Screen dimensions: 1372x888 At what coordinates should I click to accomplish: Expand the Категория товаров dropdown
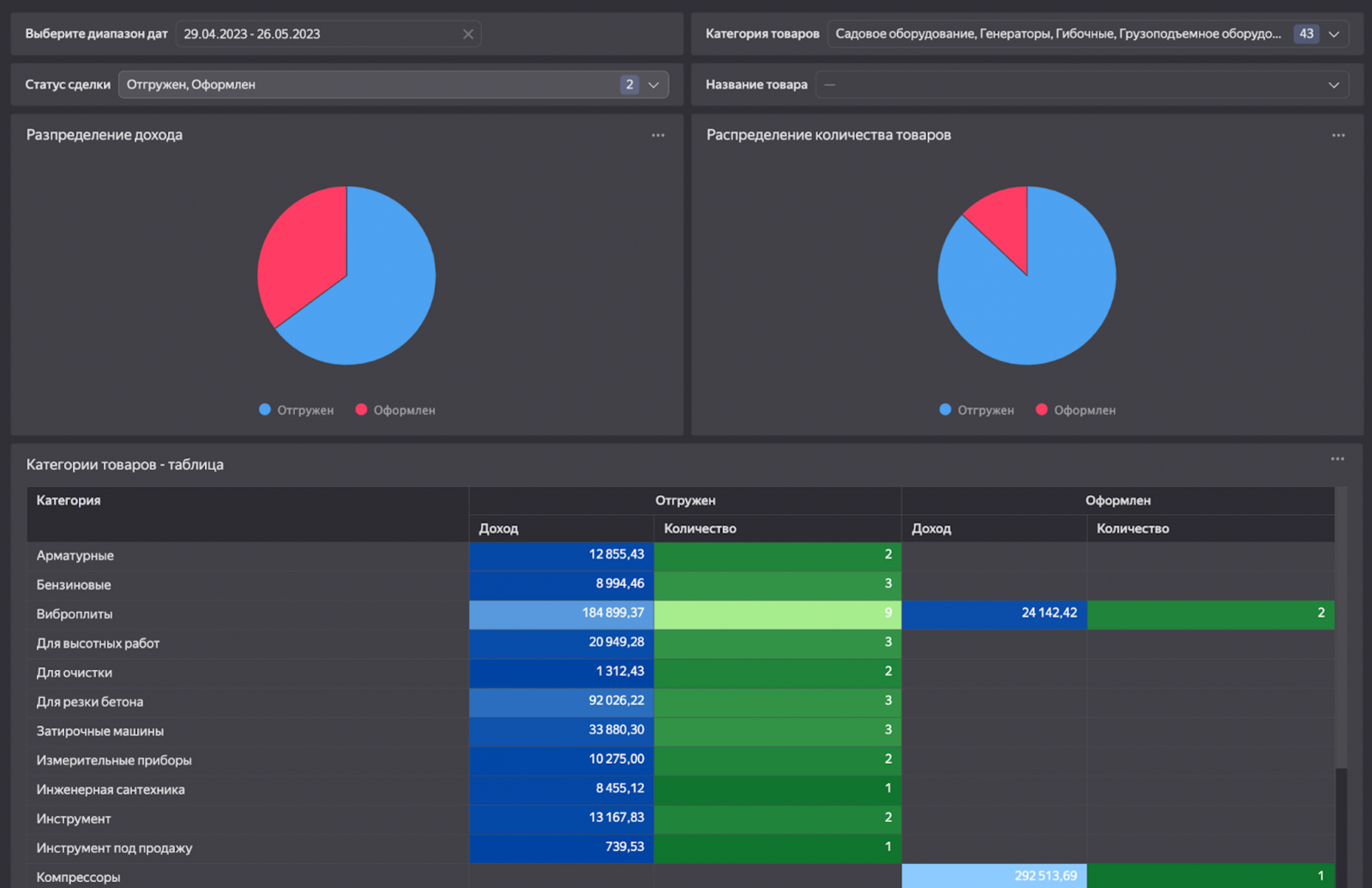pos(1333,34)
